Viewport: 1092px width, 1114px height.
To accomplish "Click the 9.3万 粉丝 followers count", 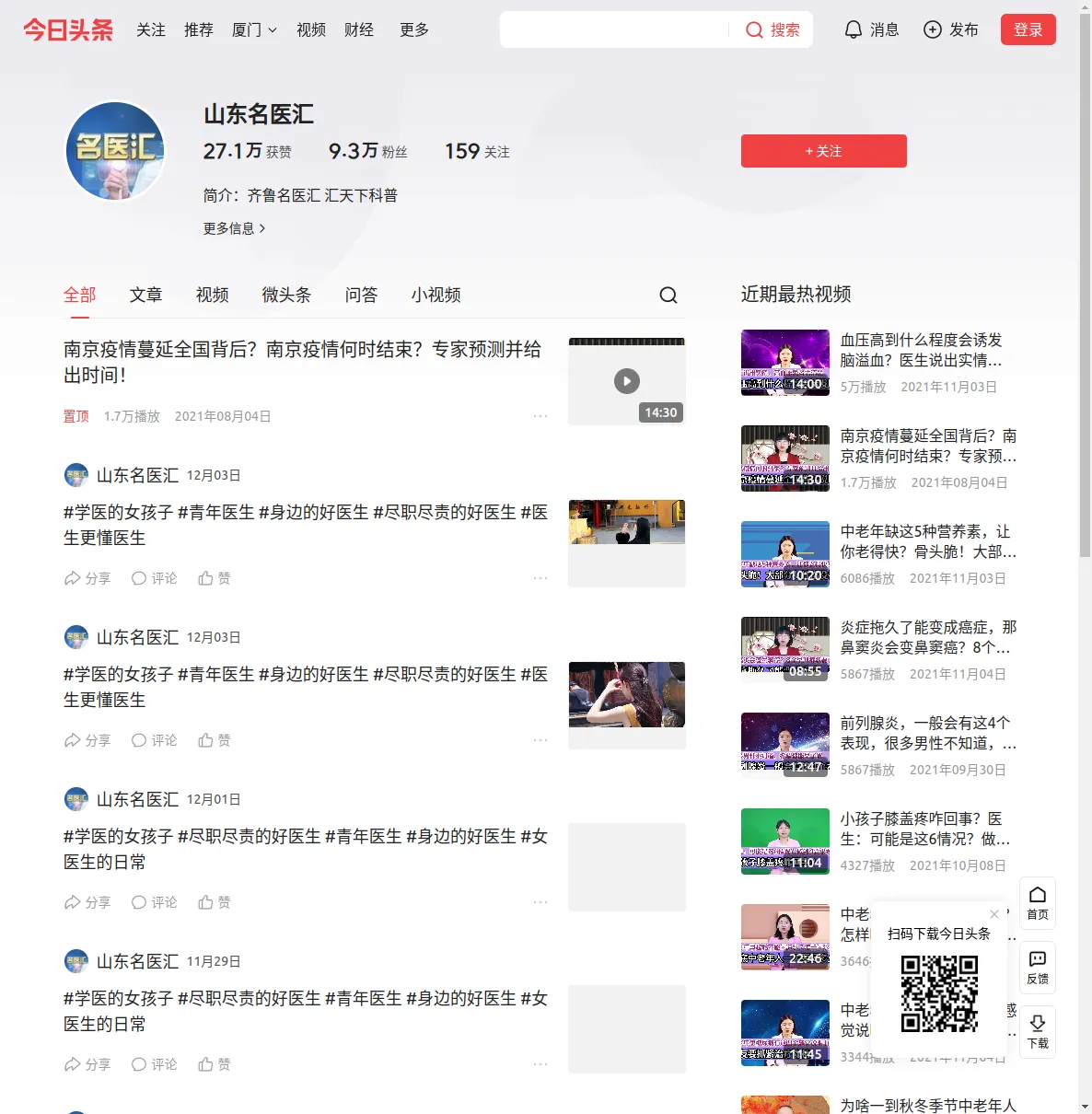I will [368, 151].
